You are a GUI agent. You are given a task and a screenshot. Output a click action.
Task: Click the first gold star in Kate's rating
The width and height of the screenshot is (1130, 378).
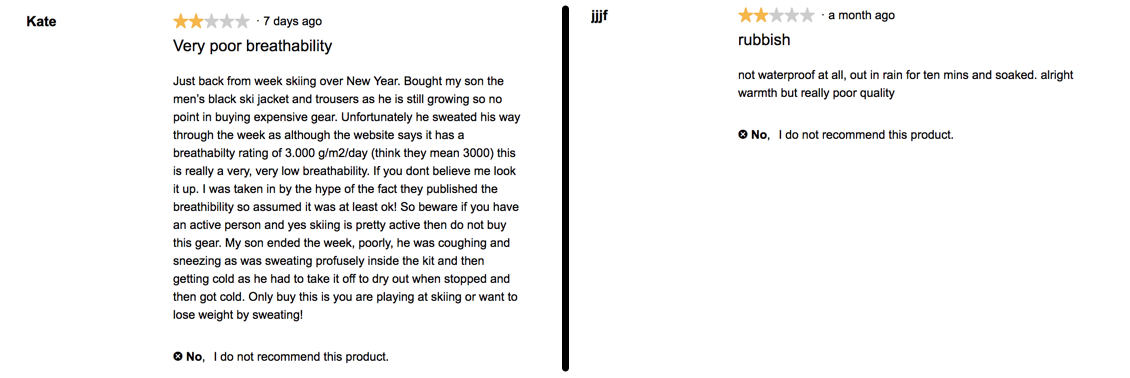pyautogui.click(x=181, y=21)
